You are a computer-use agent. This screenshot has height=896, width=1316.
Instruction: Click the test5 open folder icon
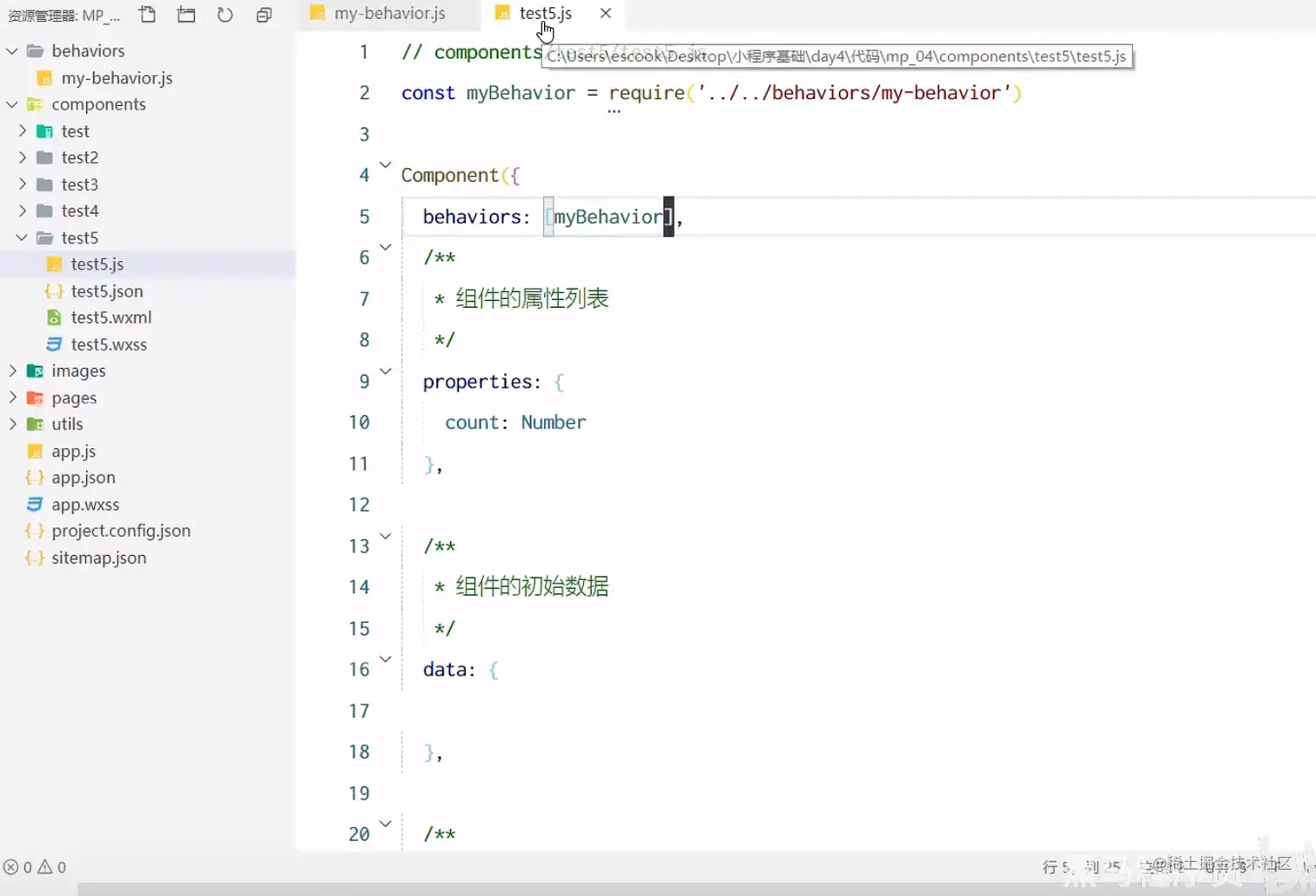pos(45,237)
